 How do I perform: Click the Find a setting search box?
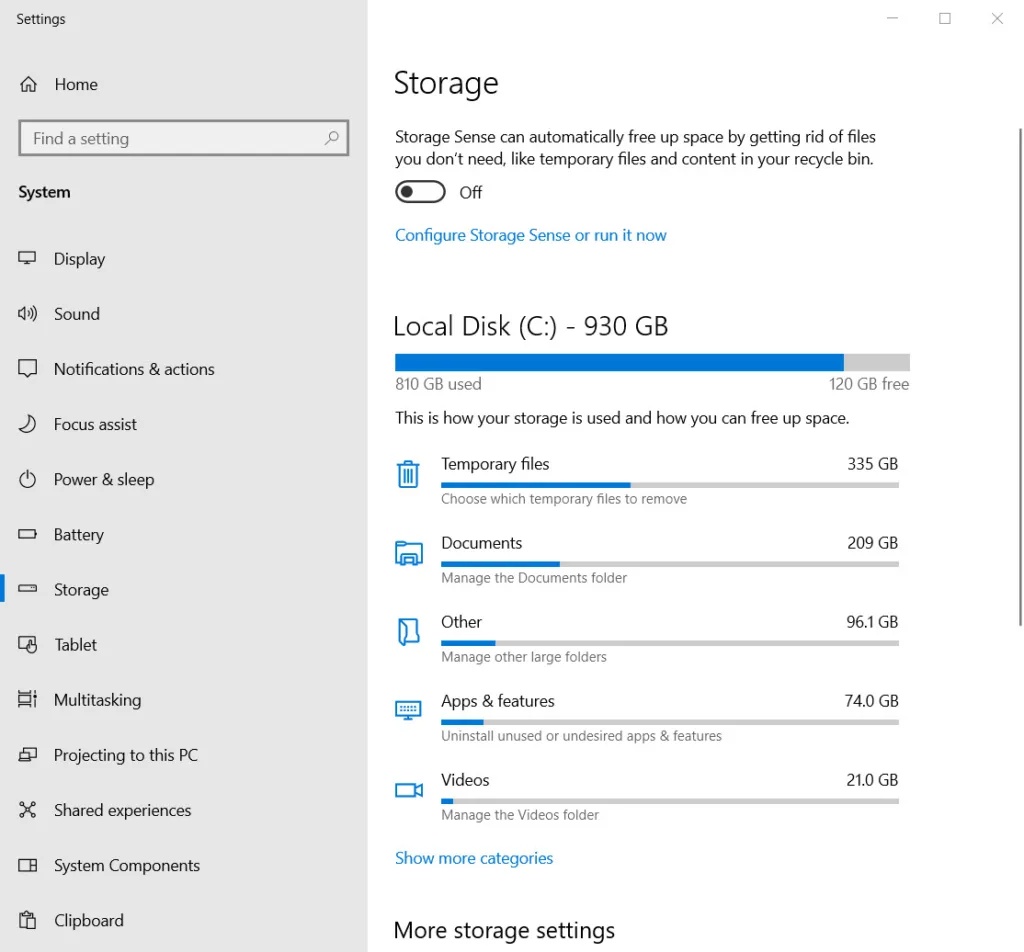(184, 138)
